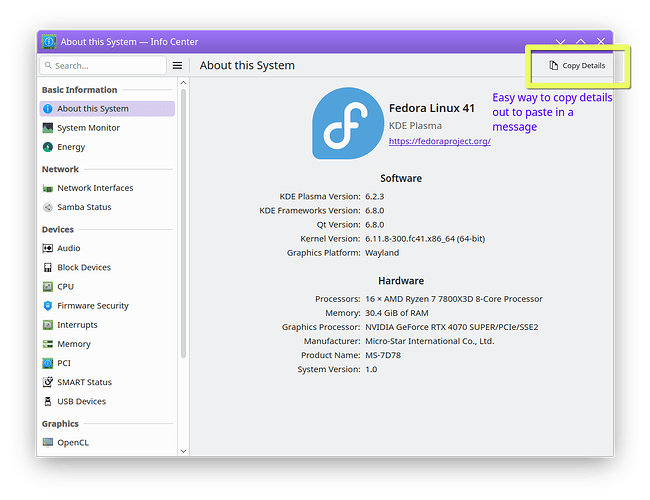Viewport: 650px width, 500px height.
Task: Click the USB Devices icon
Action: 48,401
